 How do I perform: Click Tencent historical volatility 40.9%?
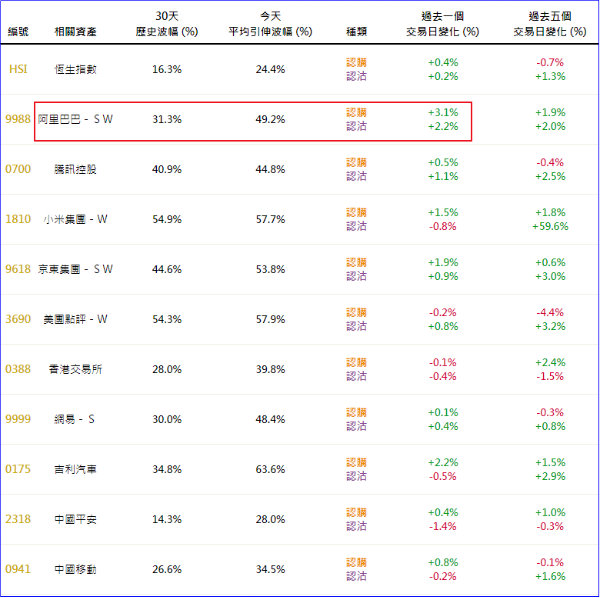167,169
